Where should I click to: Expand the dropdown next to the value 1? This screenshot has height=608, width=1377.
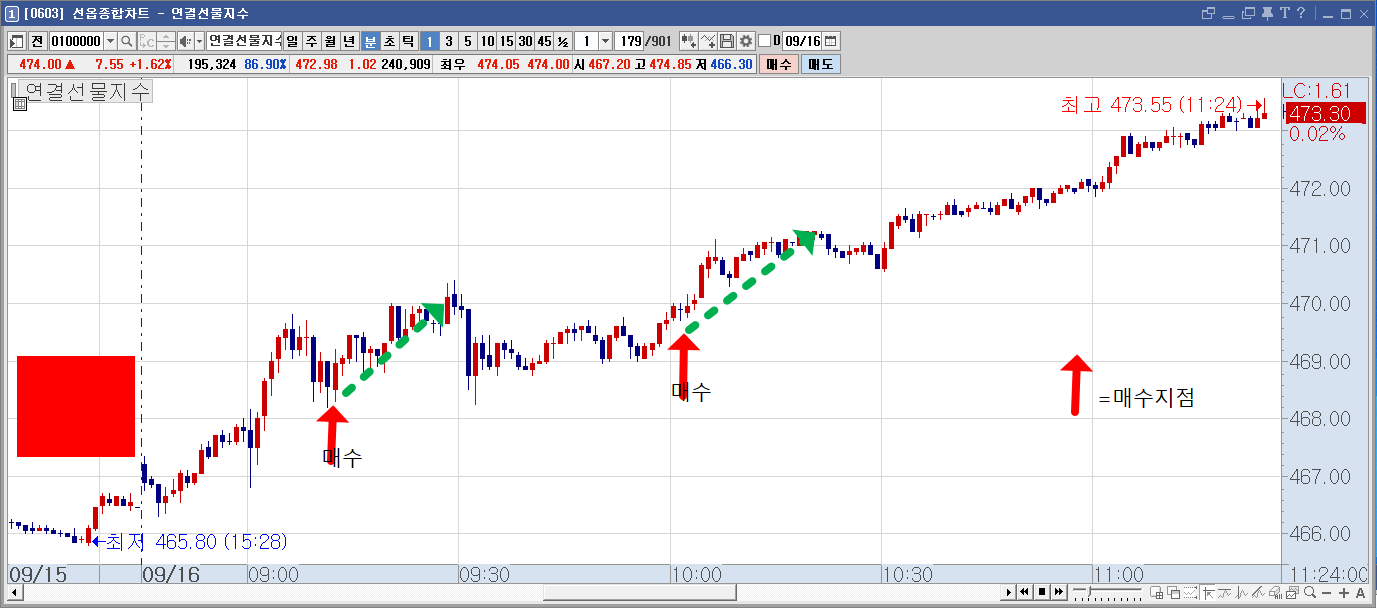(x=605, y=41)
